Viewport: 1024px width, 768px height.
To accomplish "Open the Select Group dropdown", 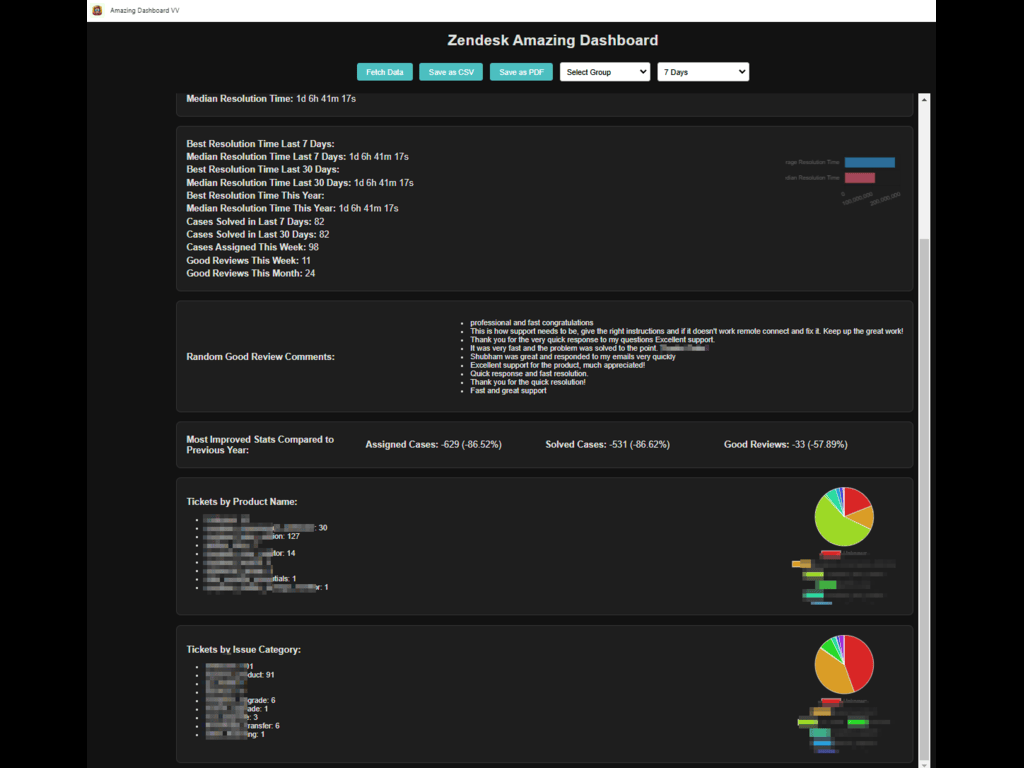I will click(605, 72).
